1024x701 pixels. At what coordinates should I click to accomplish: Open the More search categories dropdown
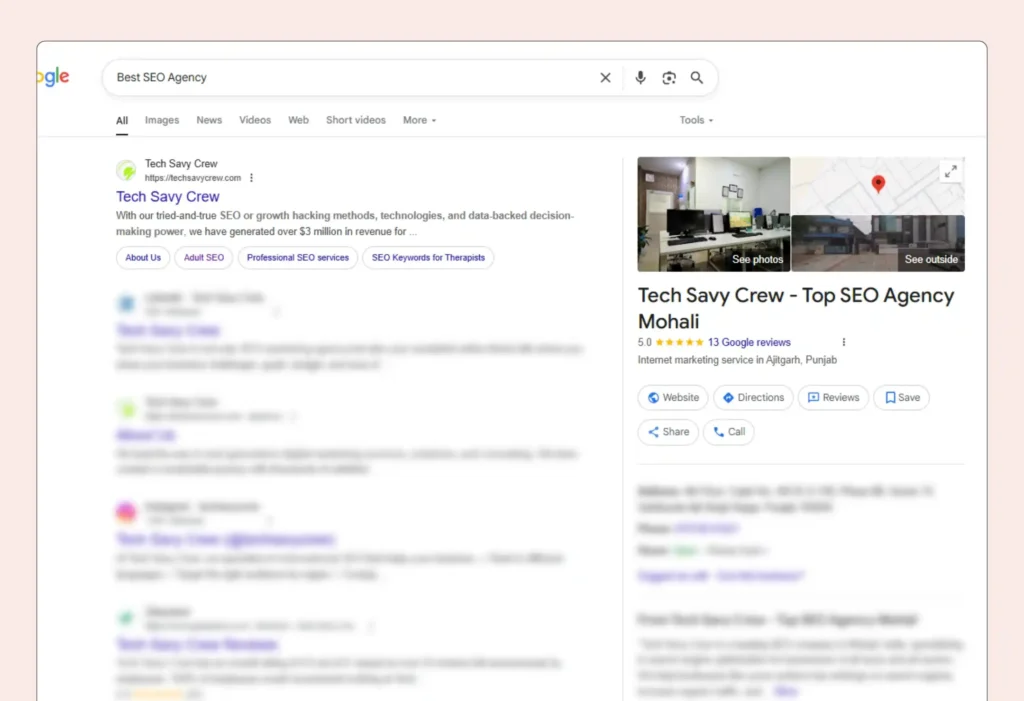pos(418,120)
